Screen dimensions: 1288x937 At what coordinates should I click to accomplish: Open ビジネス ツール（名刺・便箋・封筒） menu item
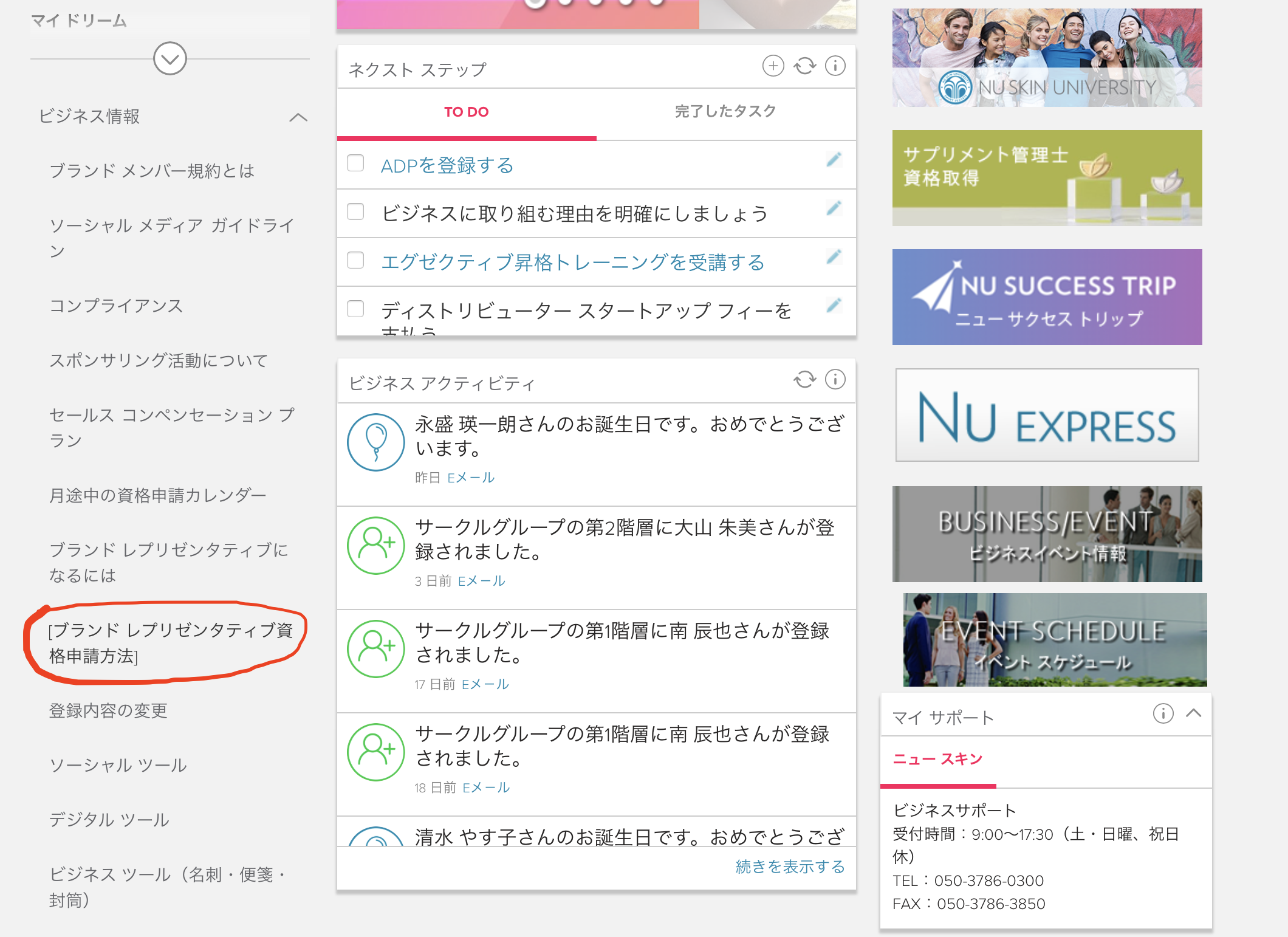click(x=168, y=887)
